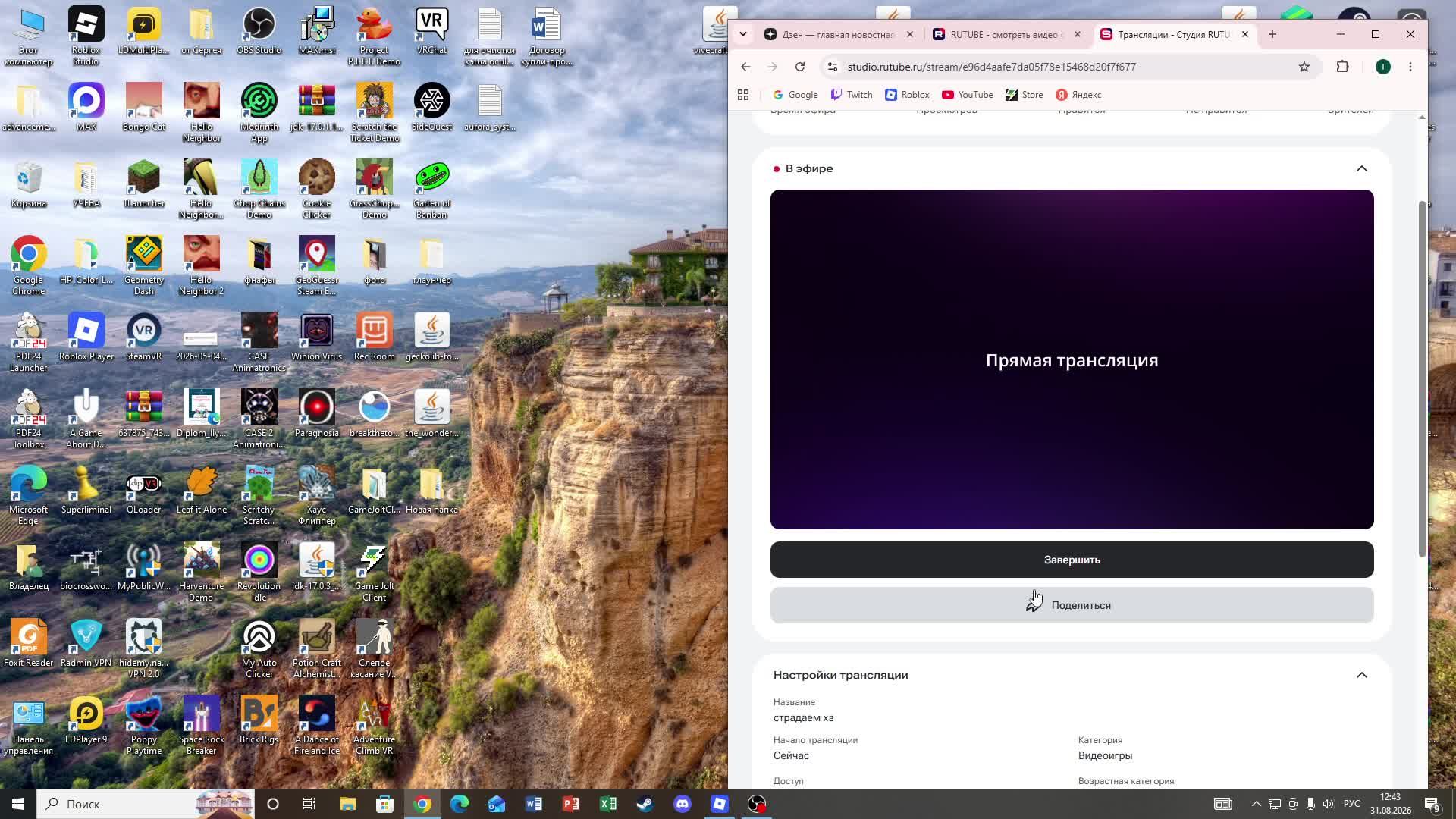Click the "Прямая трансляция" stream preview

tap(1072, 359)
